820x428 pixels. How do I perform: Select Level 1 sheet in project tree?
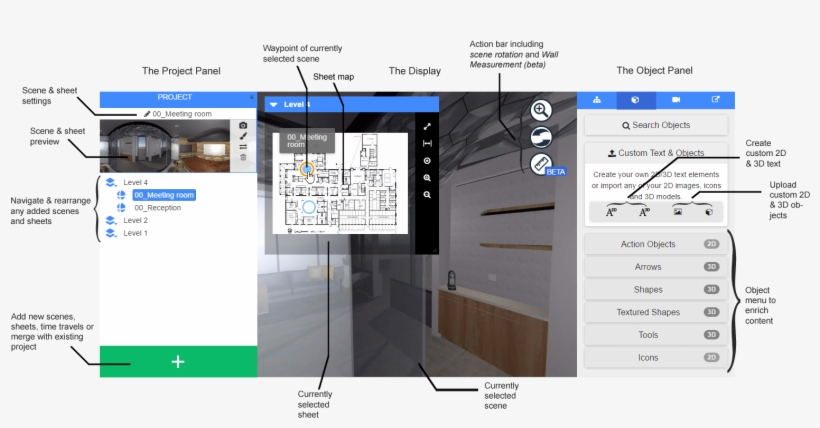click(x=135, y=233)
